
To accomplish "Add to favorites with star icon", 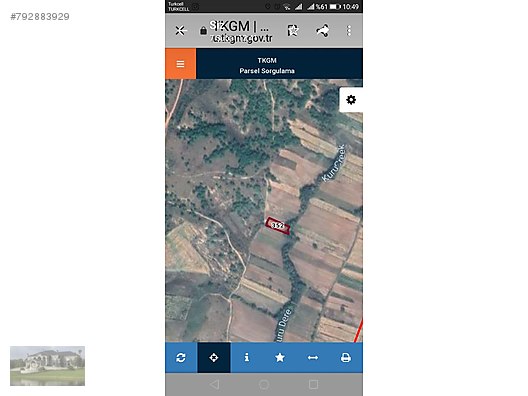I will point(280,357).
